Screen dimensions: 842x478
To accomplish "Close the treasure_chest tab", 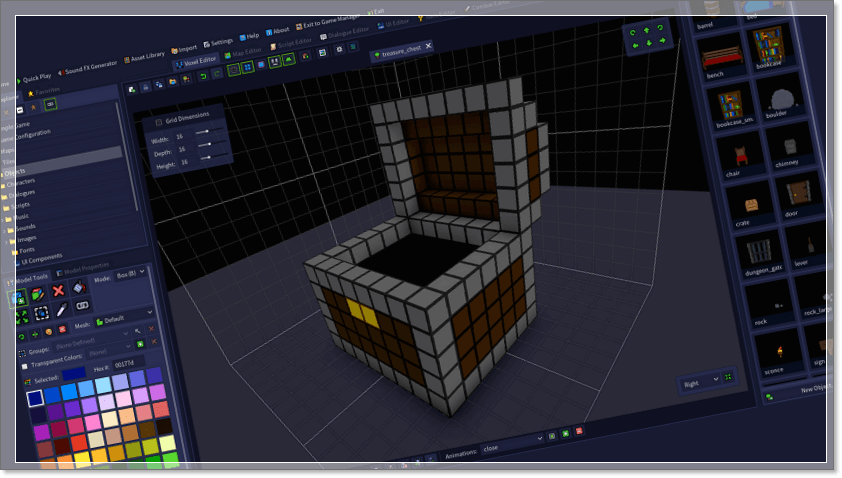I will pyautogui.click(x=428, y=46).
